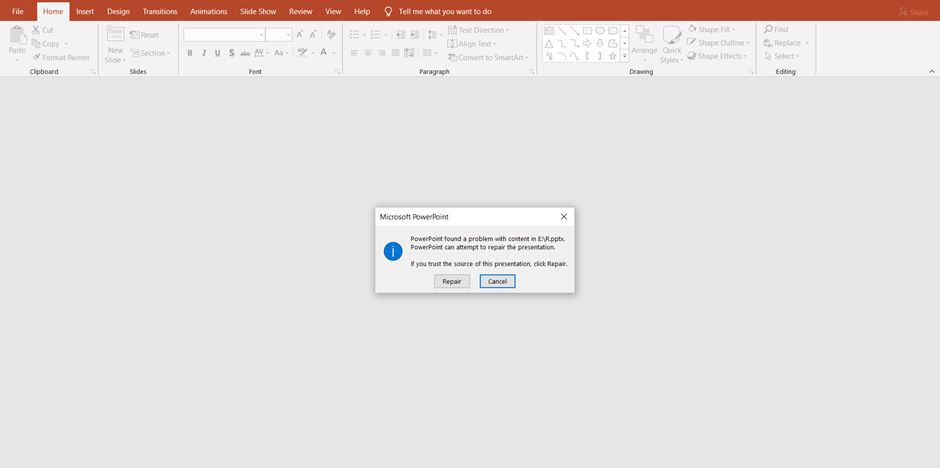The height and width of the screenshot is (468, 940).
Task: Click the Text Highlight Color icon
Action: [x=302, y=53]
